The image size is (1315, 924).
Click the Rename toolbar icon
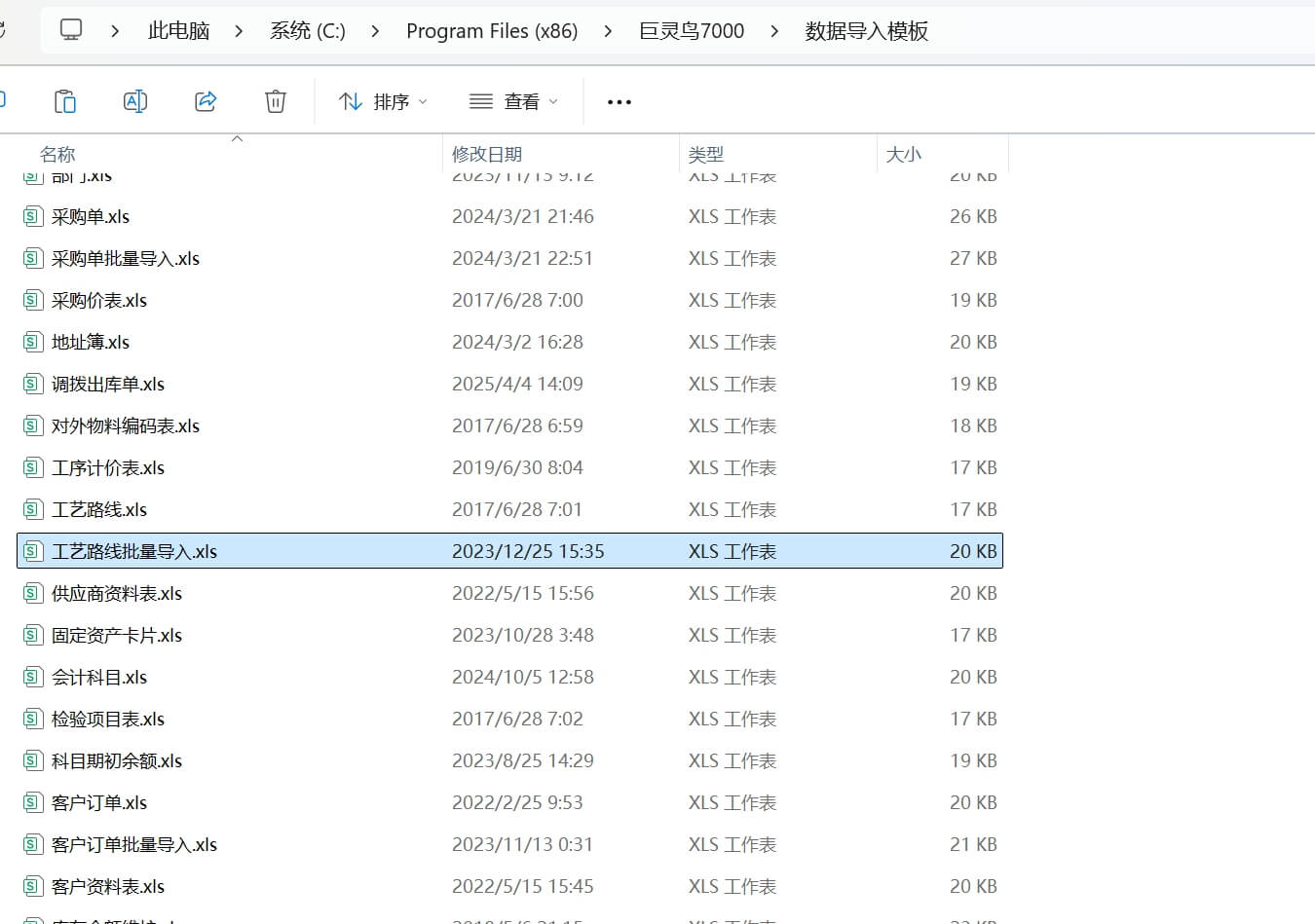135,101
